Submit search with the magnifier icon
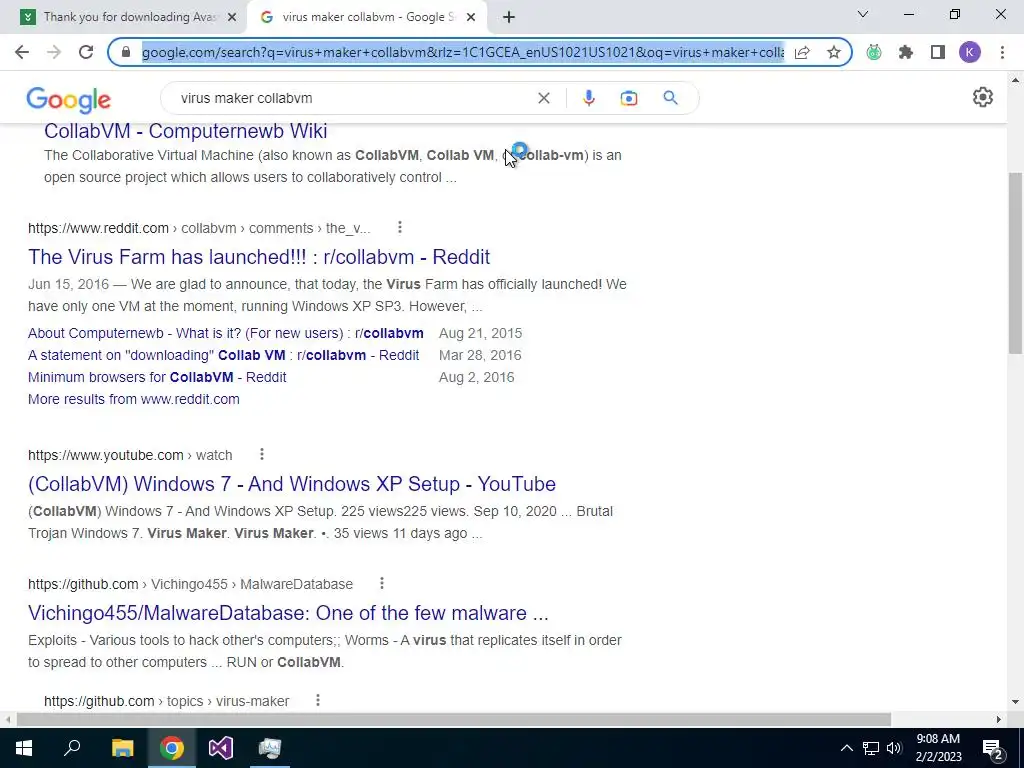This screenshot has width=1024, height=768. click(x=670, y=98)
